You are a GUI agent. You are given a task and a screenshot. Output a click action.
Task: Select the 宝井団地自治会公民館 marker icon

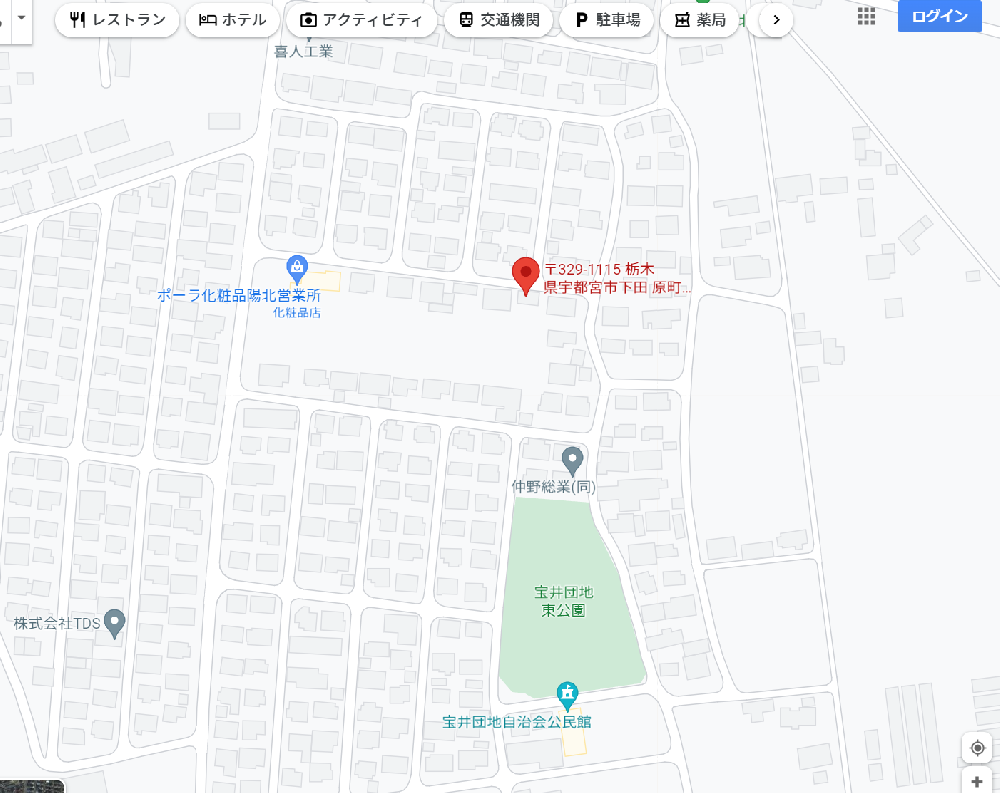(x=567, y=695)
